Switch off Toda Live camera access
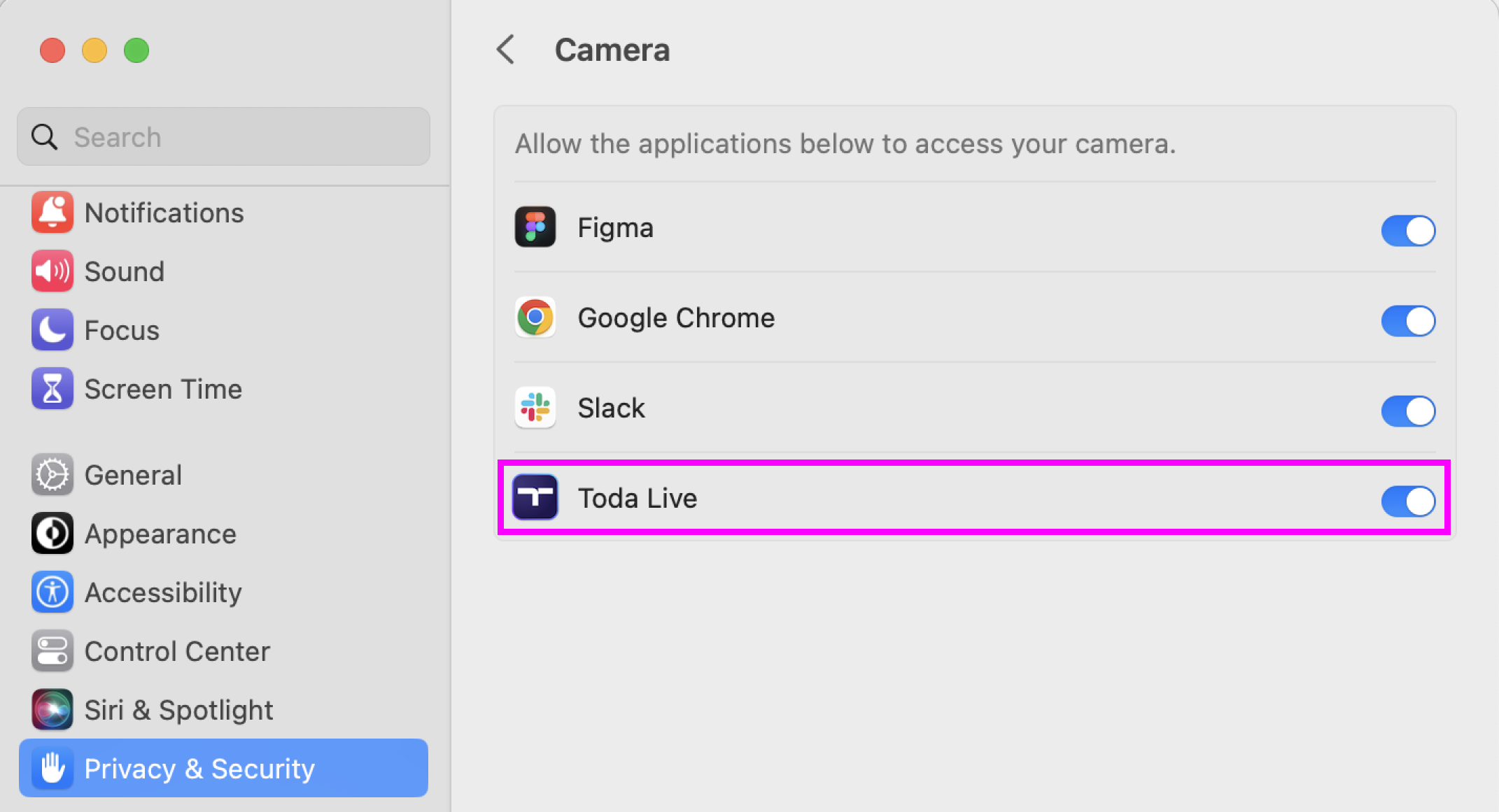 pyautogui.click(x=1407, y=501)
